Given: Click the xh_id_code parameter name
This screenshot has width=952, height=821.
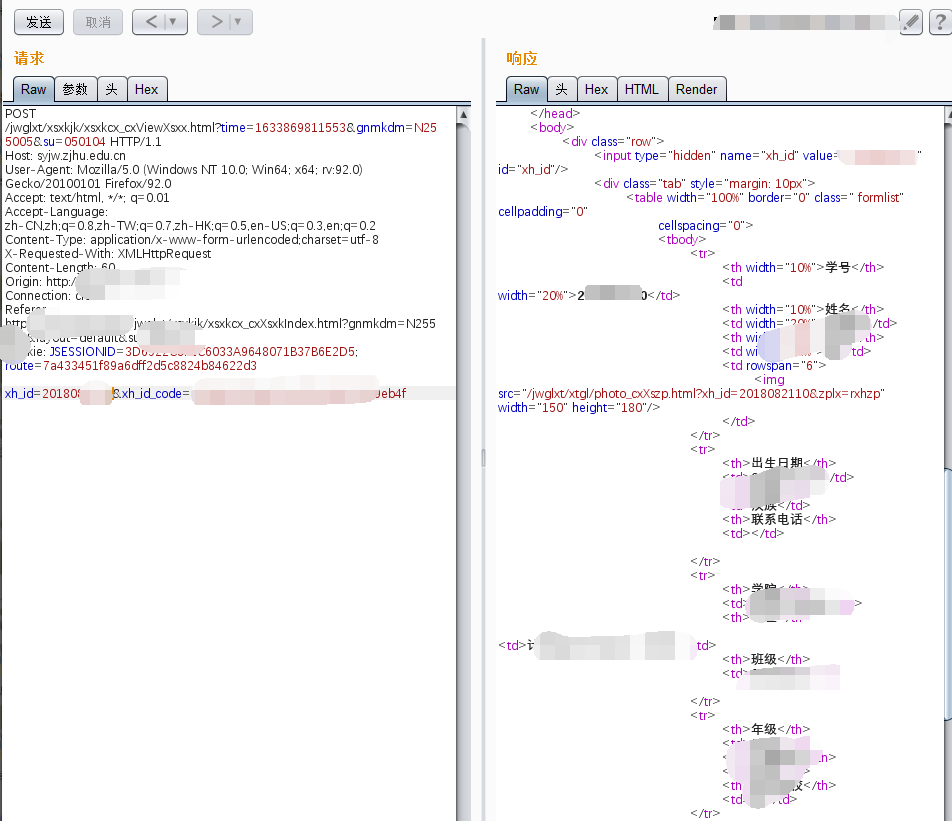Looking at the screenshot, I should point(152,393).
